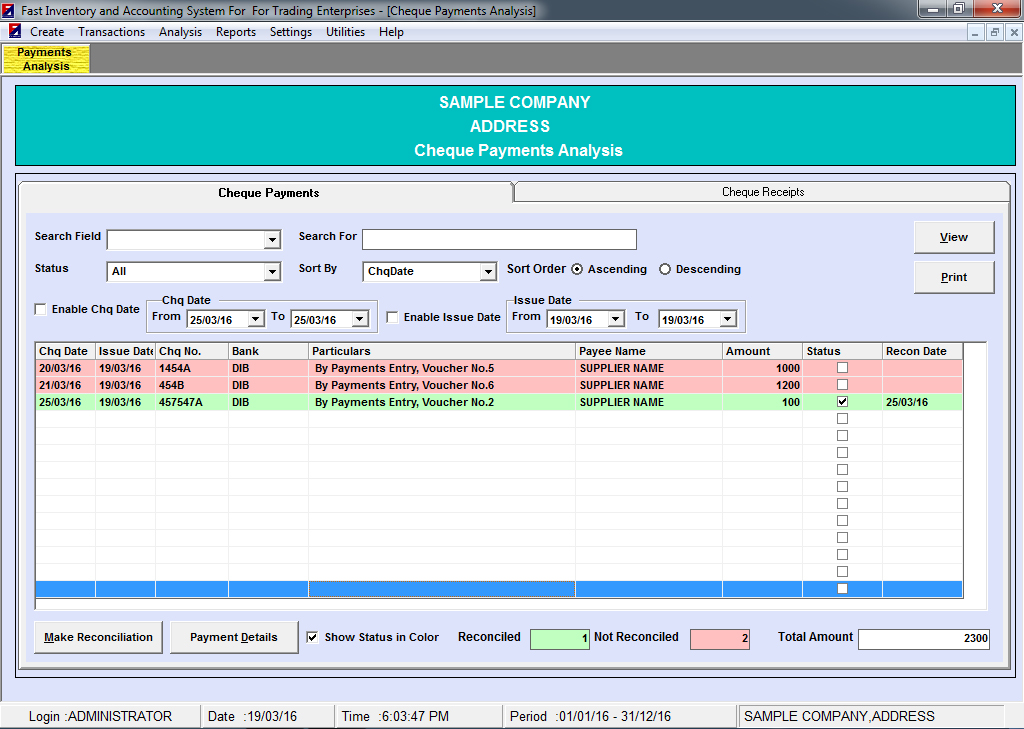Expand the Search Field dropdown

[x=271, y=240]
